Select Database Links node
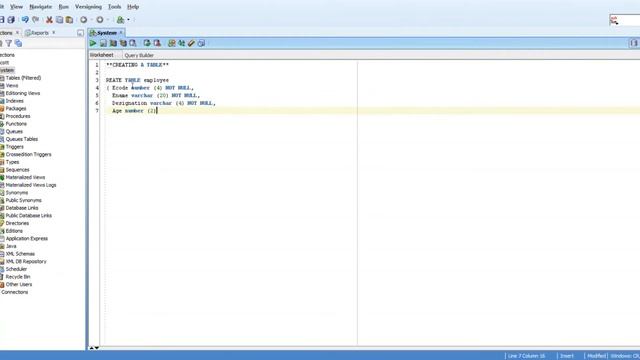Image resolution: width=640 pixels, height=360 pixels. coord(22,208)
